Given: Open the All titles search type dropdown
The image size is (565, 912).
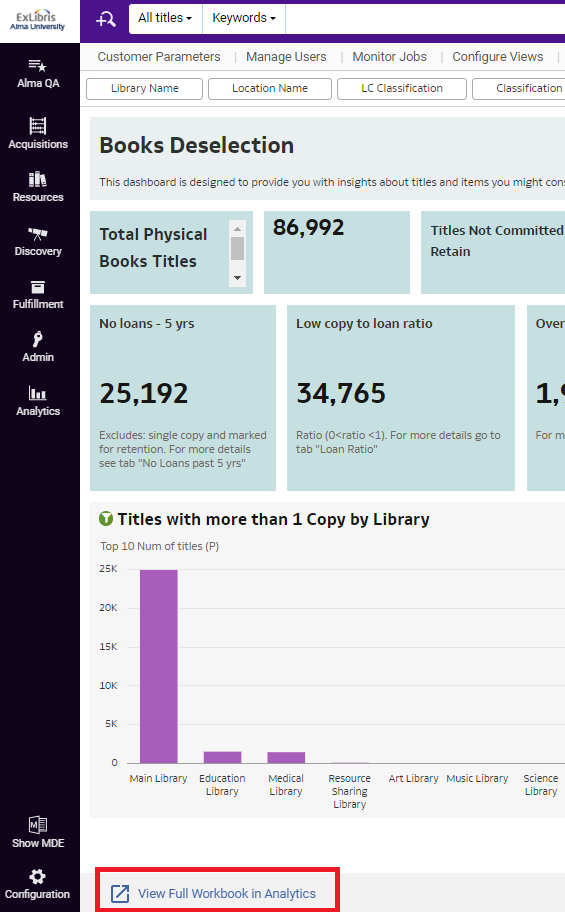Looking at the screenshot, I should pos(165,18).
